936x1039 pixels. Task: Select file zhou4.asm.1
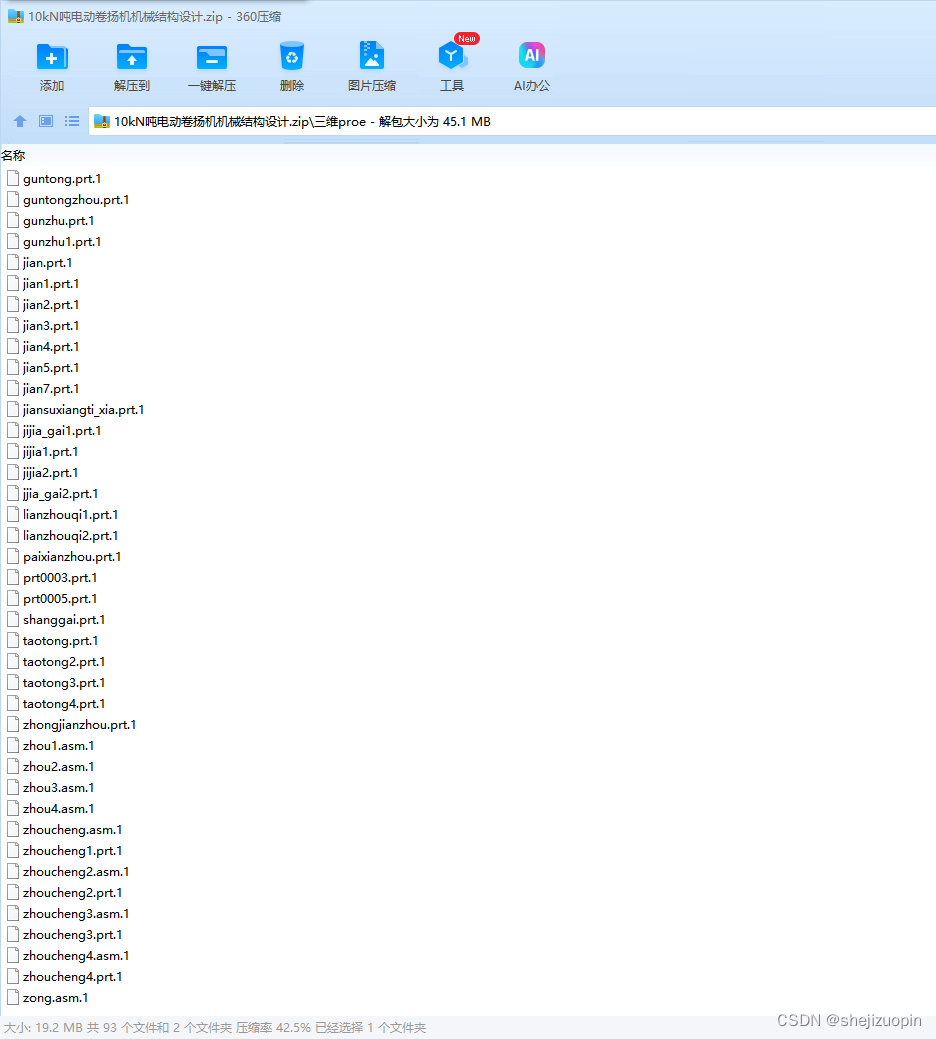(51, 809)
